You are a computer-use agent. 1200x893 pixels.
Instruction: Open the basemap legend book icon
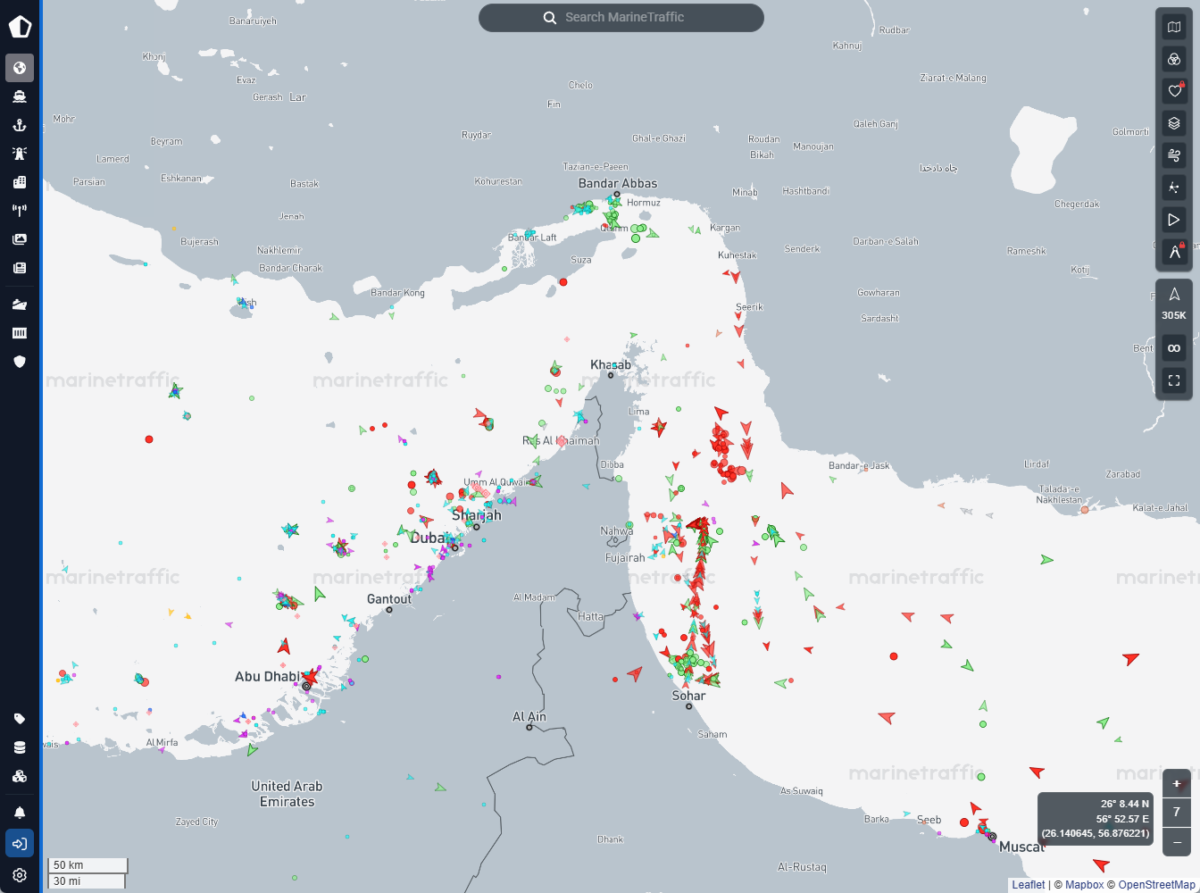pos(1174,25)
